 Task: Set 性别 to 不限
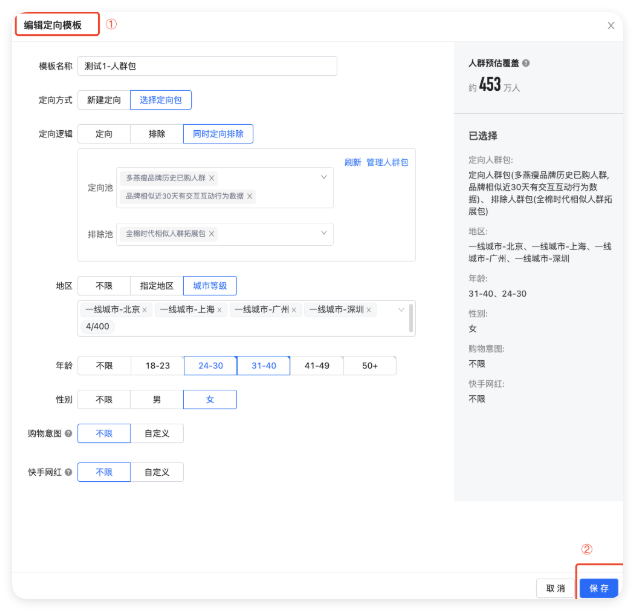[x=104, y=400]
